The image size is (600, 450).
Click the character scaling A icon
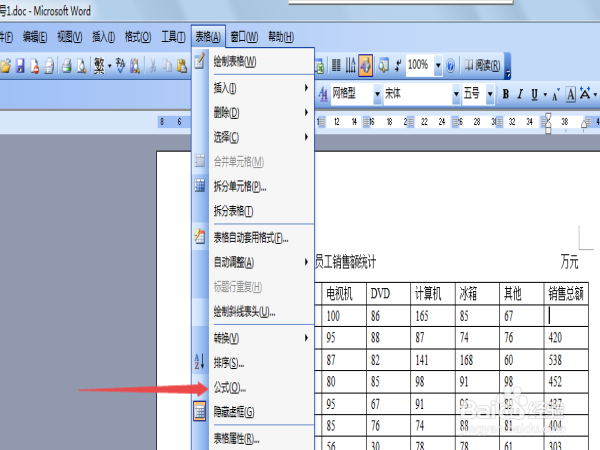point(585,94)
